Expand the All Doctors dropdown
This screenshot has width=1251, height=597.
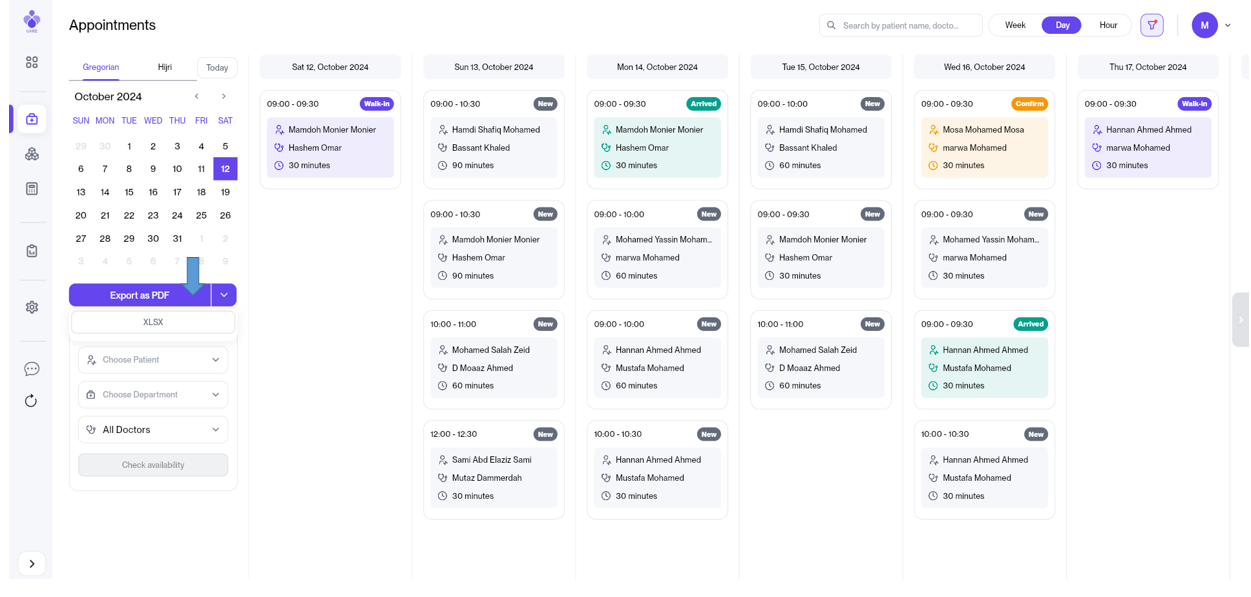[x=153, y=430]
